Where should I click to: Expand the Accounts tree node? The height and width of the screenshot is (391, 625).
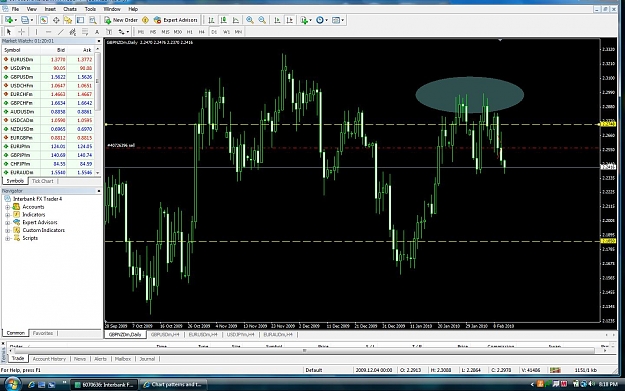pyautogui.click(x=7, y=207)
